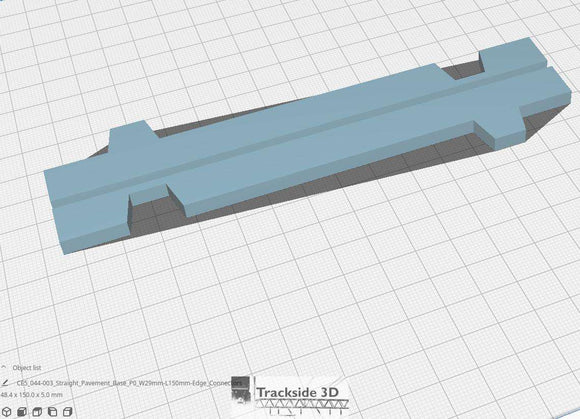The height and width of the screenshot is (419, 580).
Task: Click the Object list heading label
Action: (x=27, y=368)
